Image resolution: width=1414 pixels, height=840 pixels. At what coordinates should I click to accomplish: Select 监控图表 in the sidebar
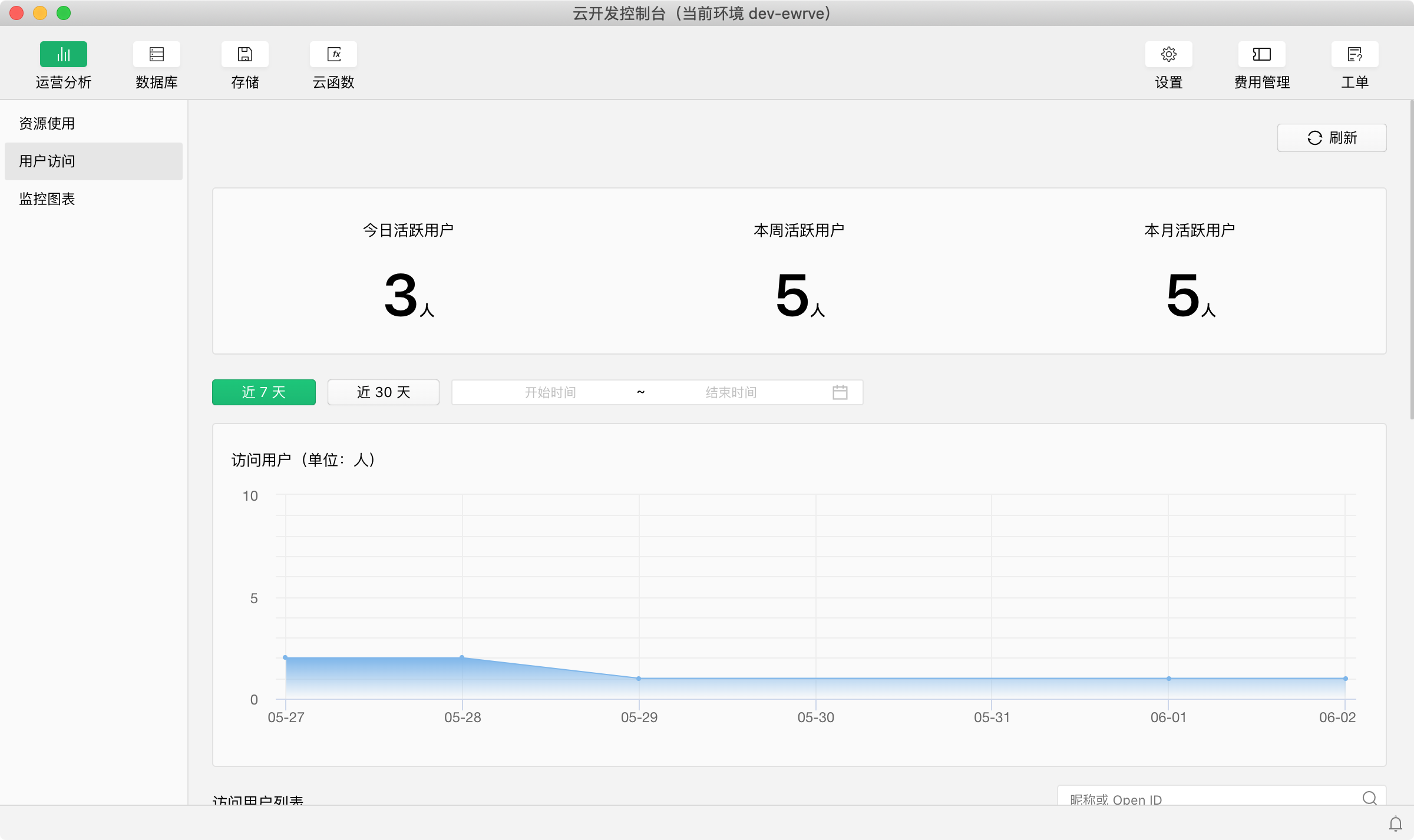(x=47, y=199)
